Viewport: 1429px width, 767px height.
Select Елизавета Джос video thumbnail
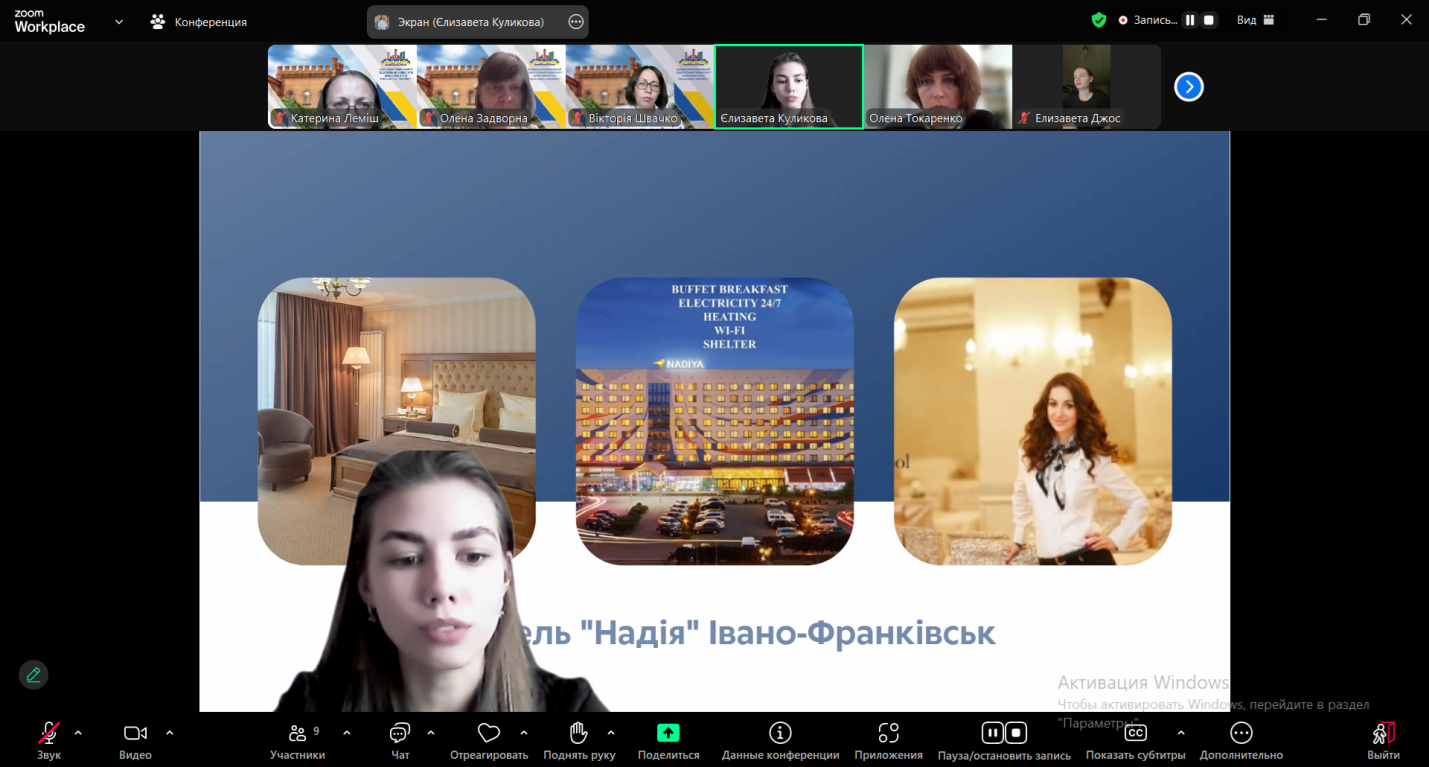pyautogui.click(x=1087, y=87)
